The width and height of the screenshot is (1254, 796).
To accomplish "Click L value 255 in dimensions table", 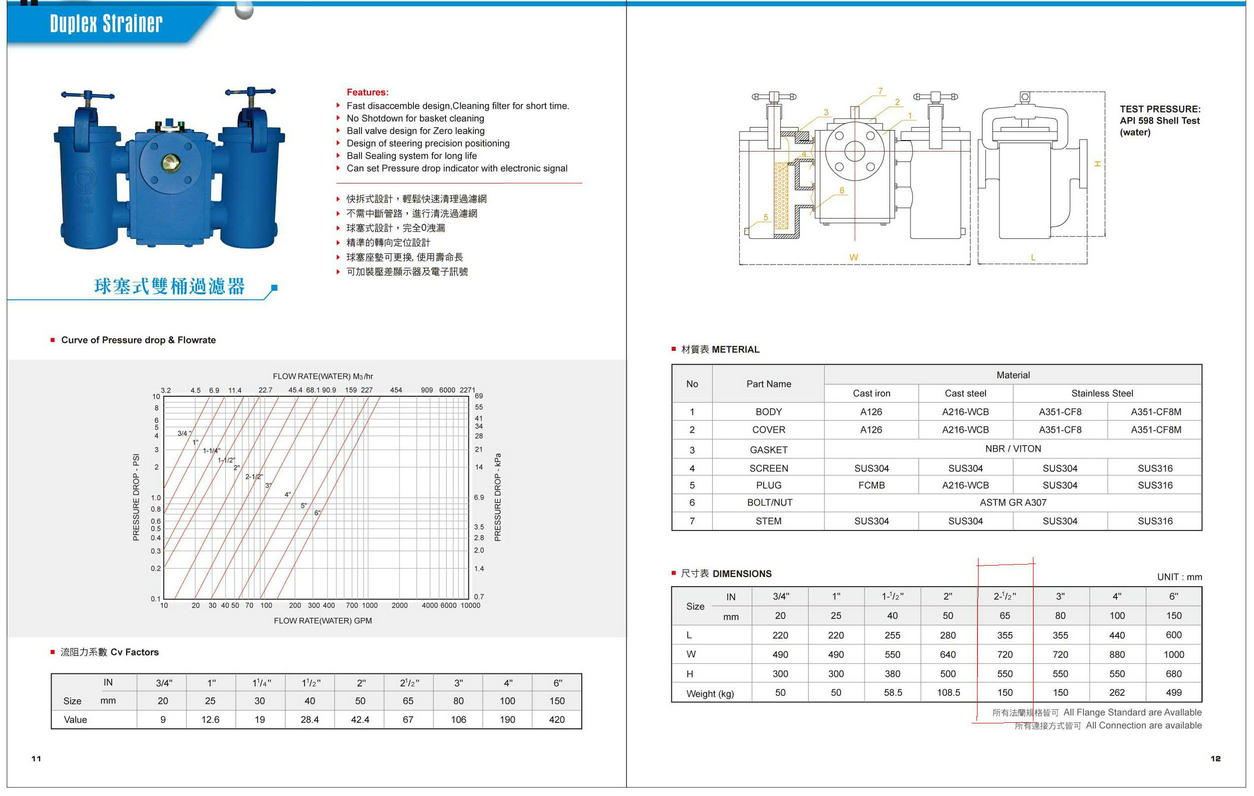I will tap(892, 635).
